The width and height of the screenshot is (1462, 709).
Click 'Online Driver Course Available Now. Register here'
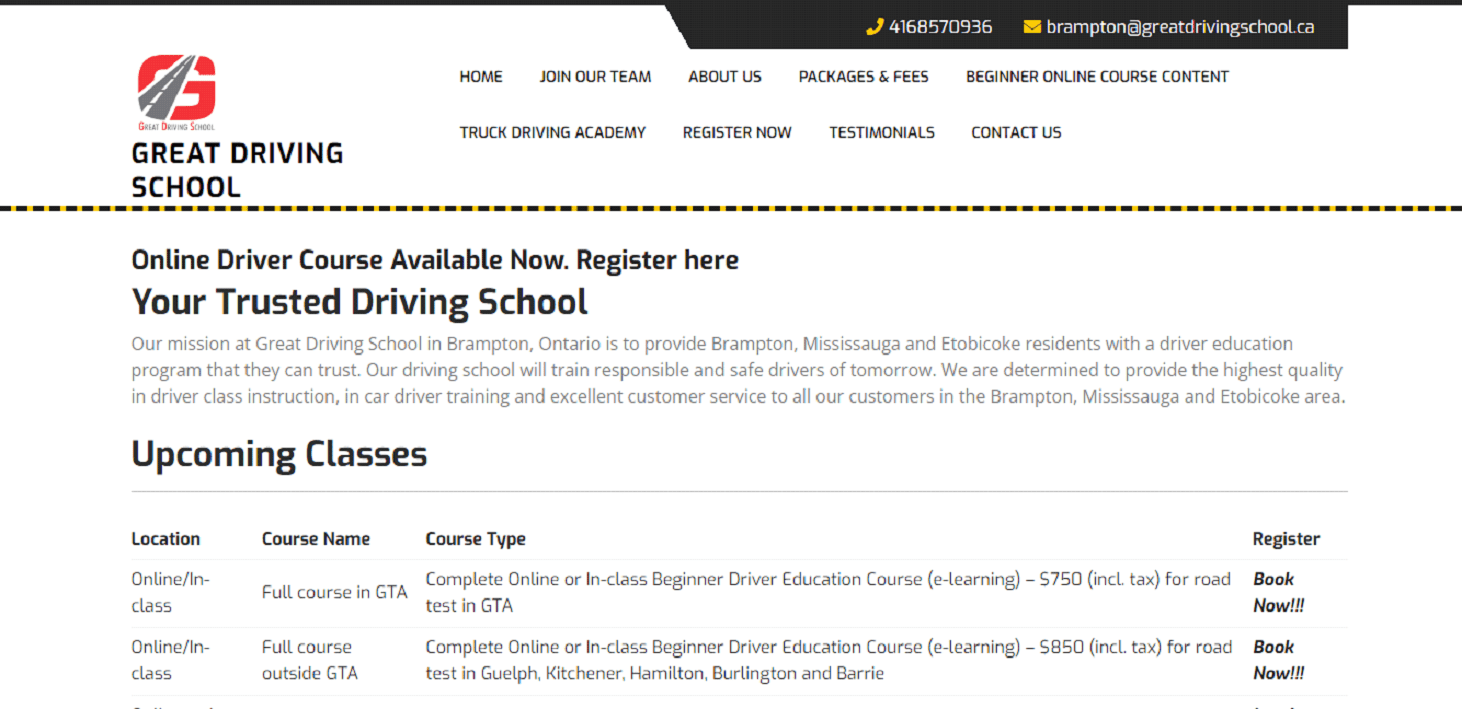click(435, 260)
